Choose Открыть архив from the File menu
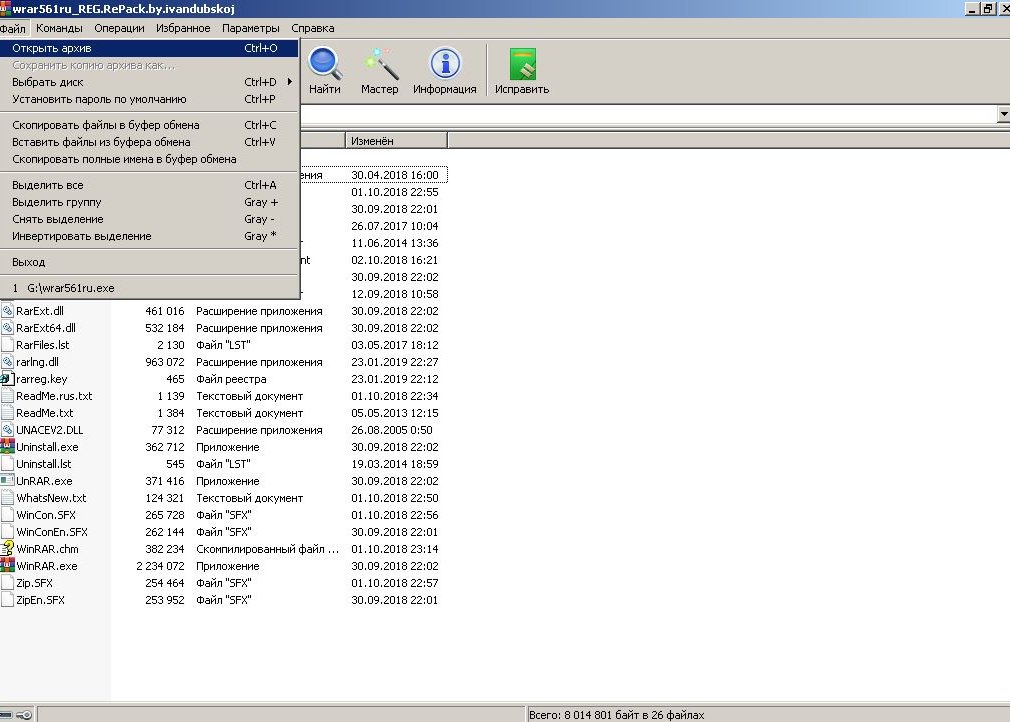The image size is (1010, 722). 149,48
